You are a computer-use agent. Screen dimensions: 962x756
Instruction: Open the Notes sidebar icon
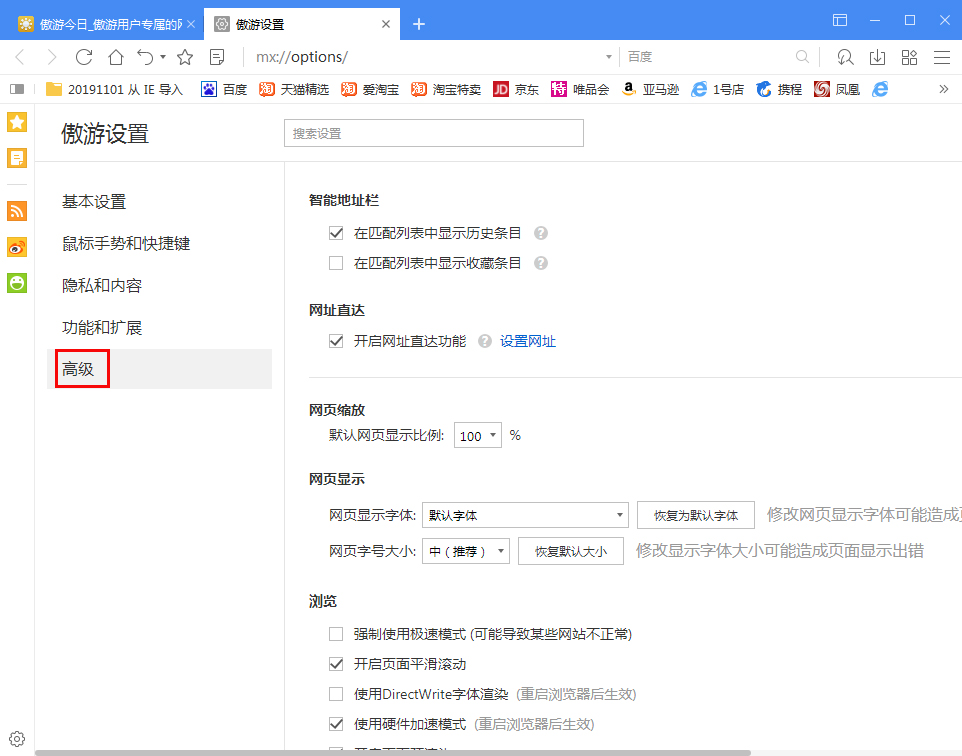coord(16,157)
